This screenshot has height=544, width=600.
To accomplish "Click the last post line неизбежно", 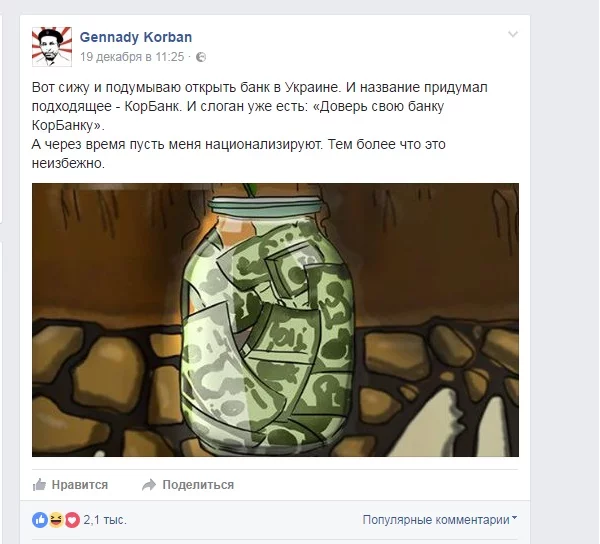I will click(x=68, y=163).
